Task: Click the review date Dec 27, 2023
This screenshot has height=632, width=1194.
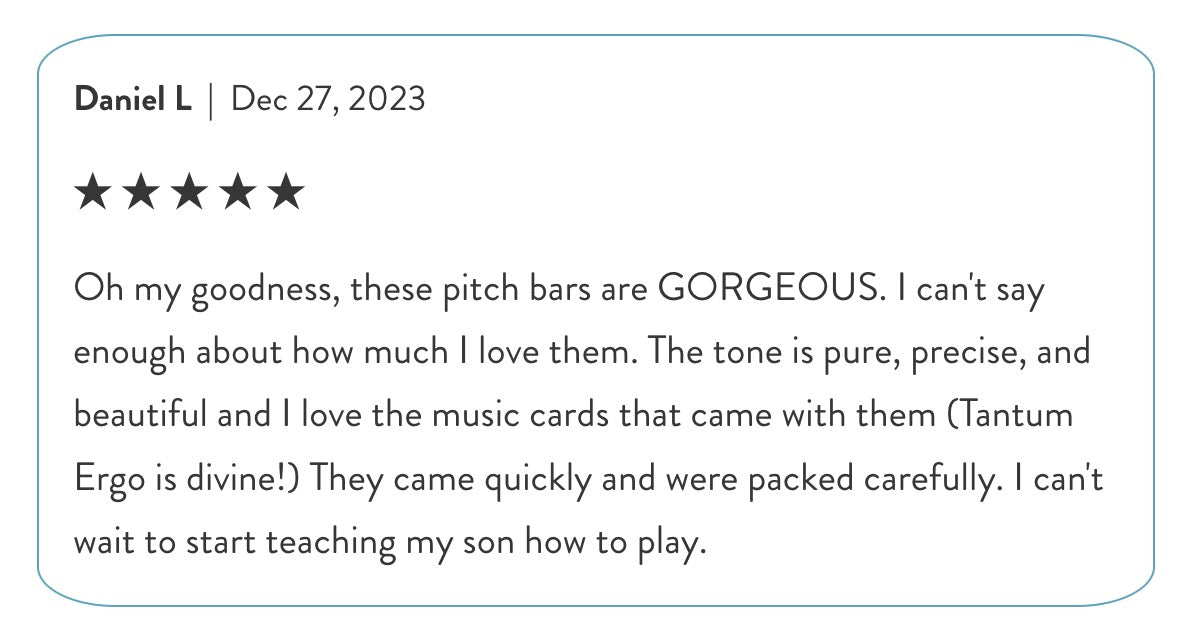Action: tap(328, 99)
